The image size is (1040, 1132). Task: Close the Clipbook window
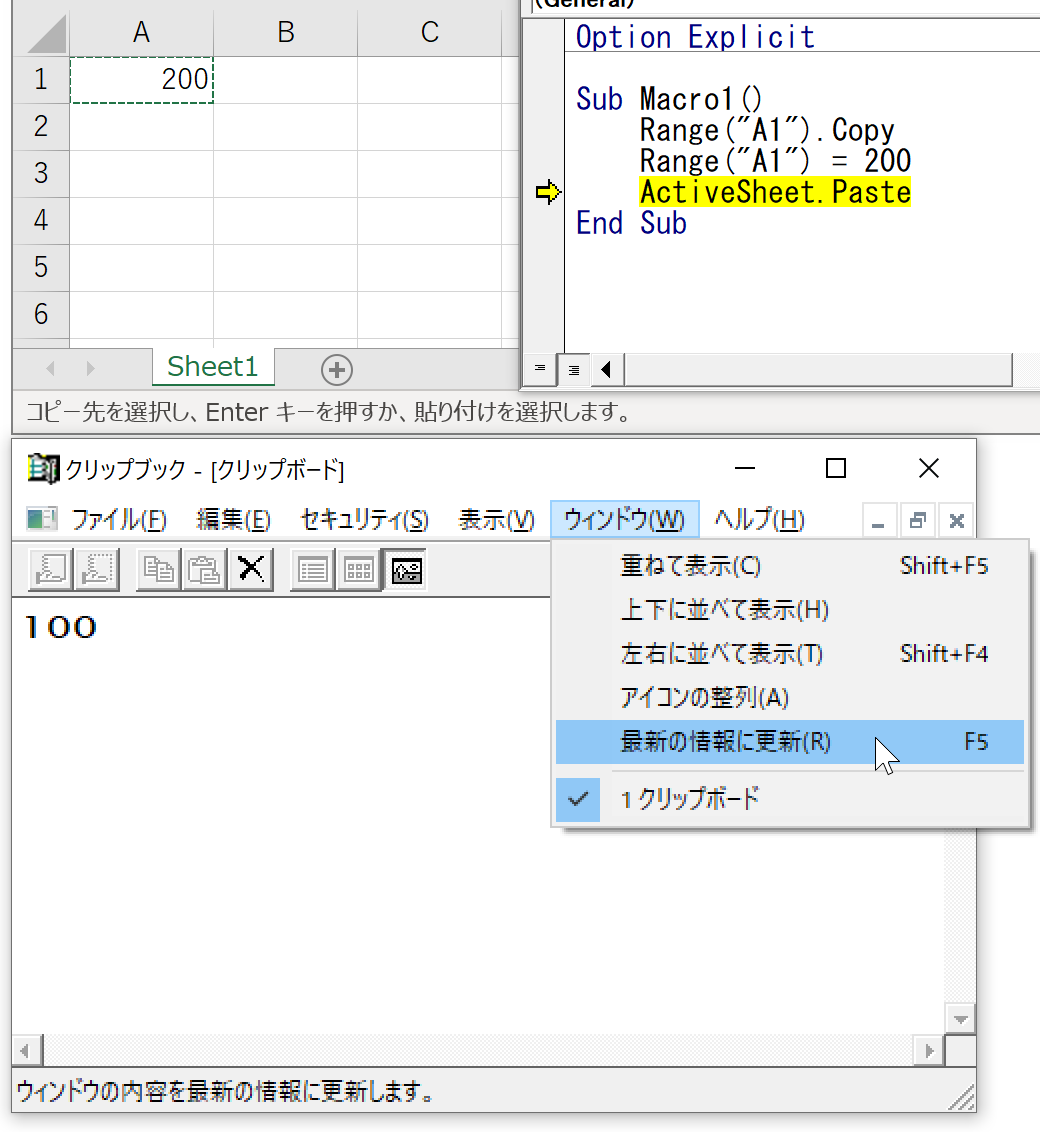point(929,469)
